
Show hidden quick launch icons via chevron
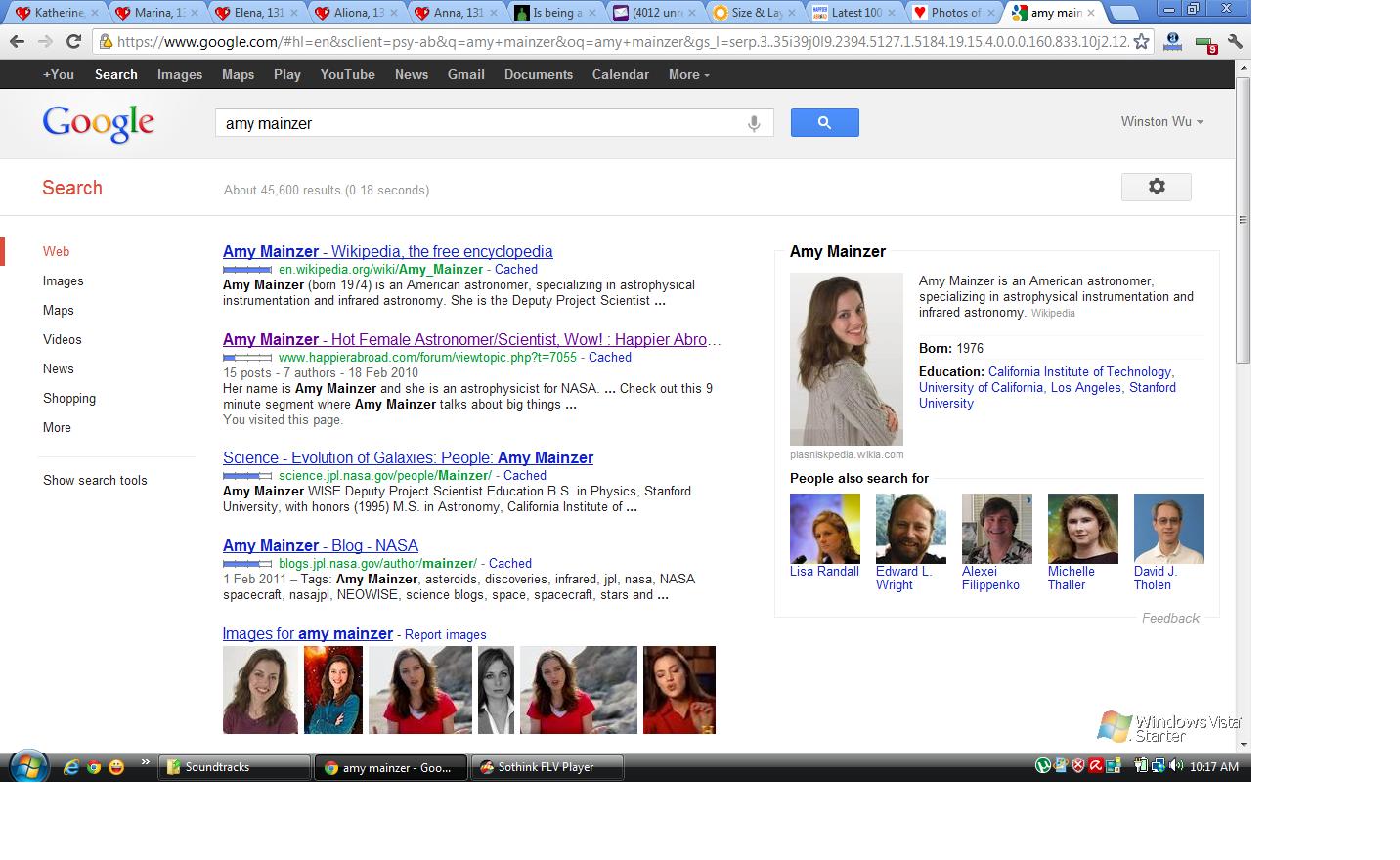click(145, 763)
